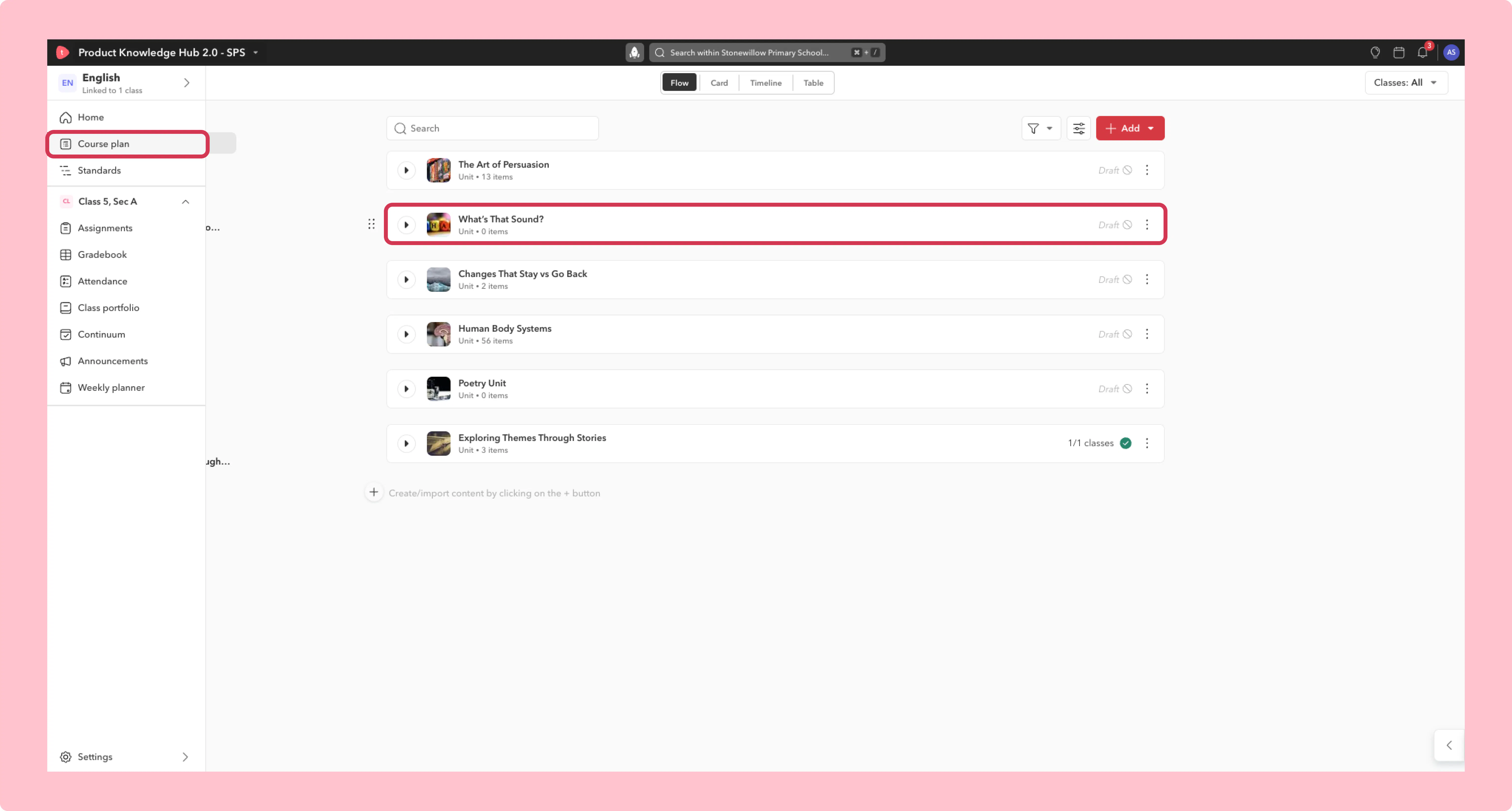Go to Home in sidebar

tap(127, 117)
